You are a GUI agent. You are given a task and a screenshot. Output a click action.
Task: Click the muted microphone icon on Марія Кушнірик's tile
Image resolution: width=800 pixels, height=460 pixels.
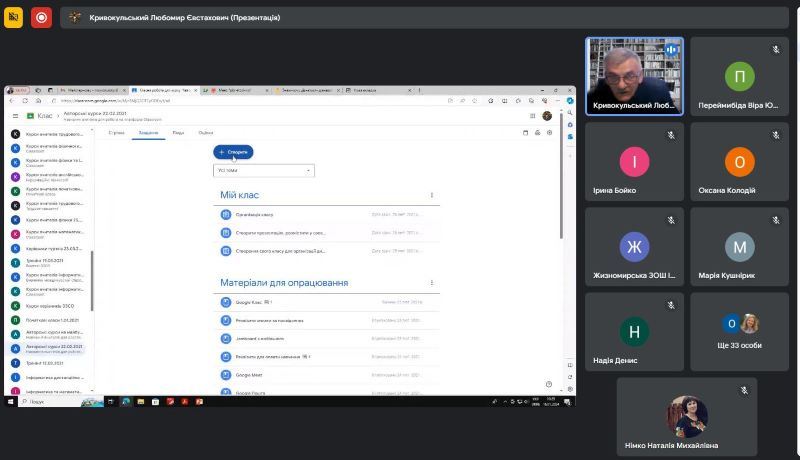(776, 220)
